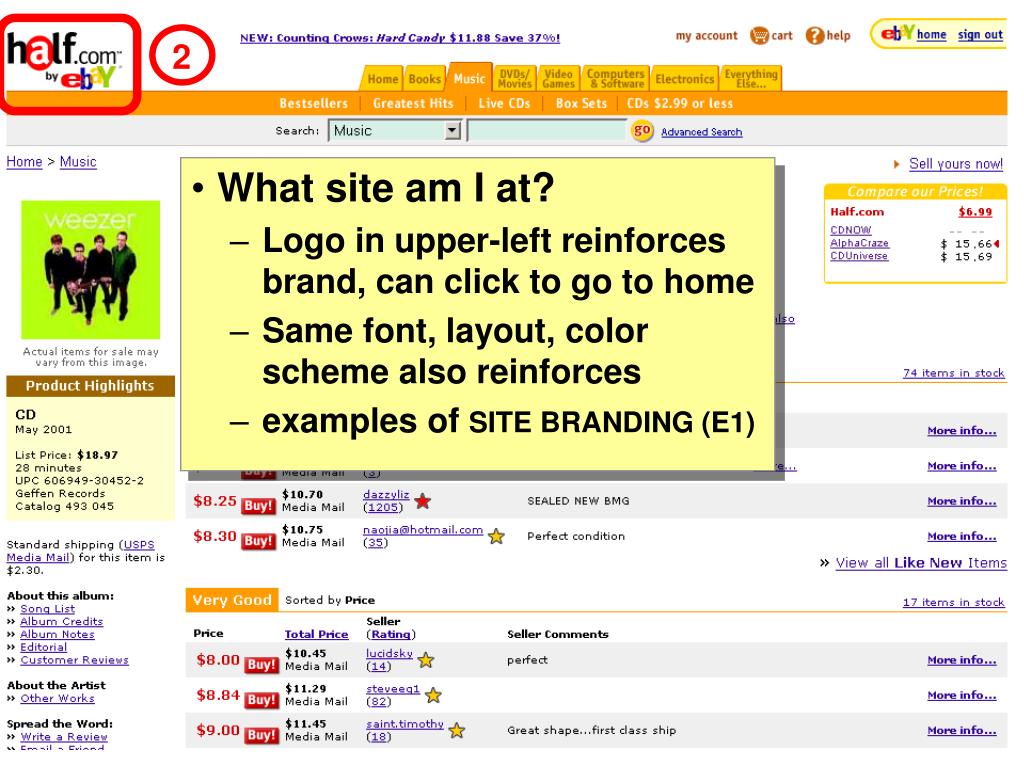Click Buy! for the $8.30 item
The image size is (1024, 768).
point(258,541)
